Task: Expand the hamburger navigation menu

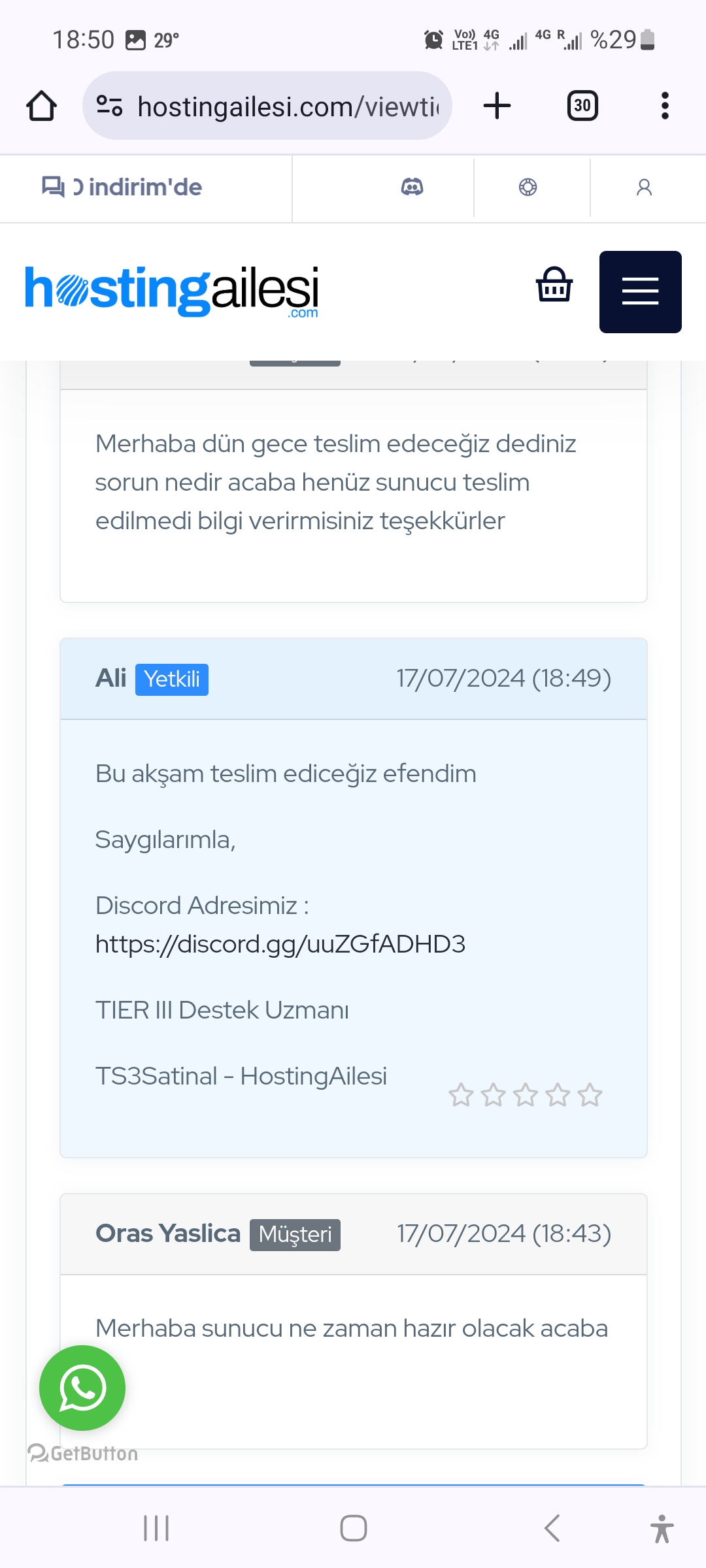Action: tap(641, 292)
